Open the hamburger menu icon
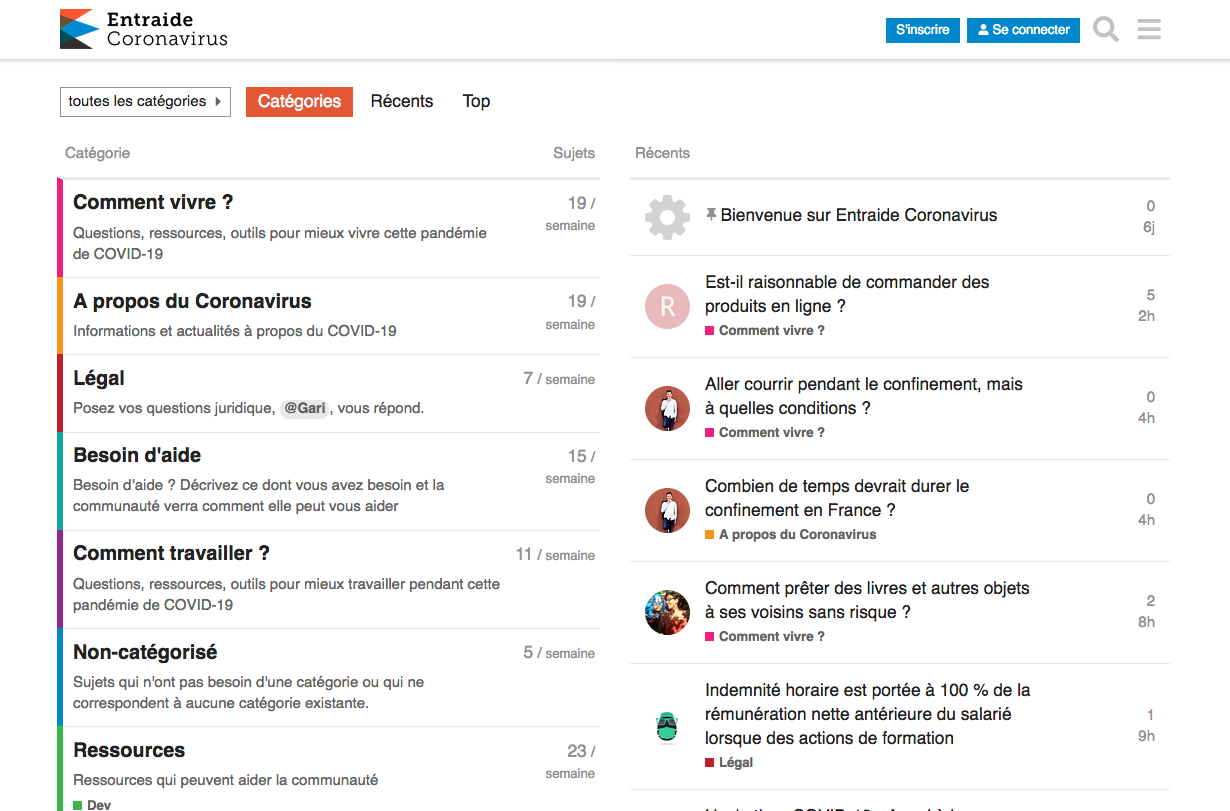Screen dimensions: 1230x811 [x=1149, y=29]
